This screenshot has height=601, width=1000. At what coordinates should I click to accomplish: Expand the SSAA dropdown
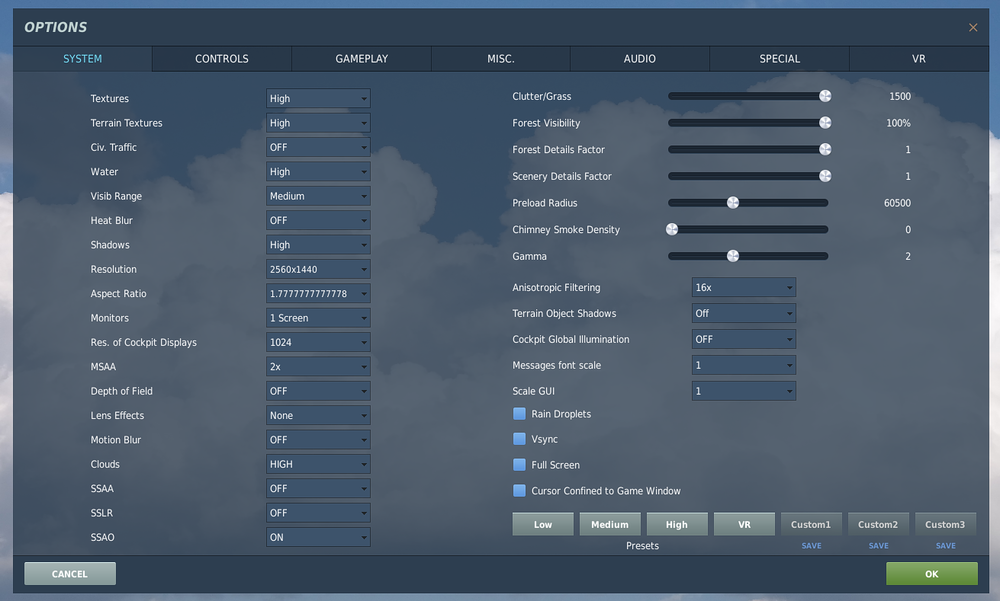point(318,488)
